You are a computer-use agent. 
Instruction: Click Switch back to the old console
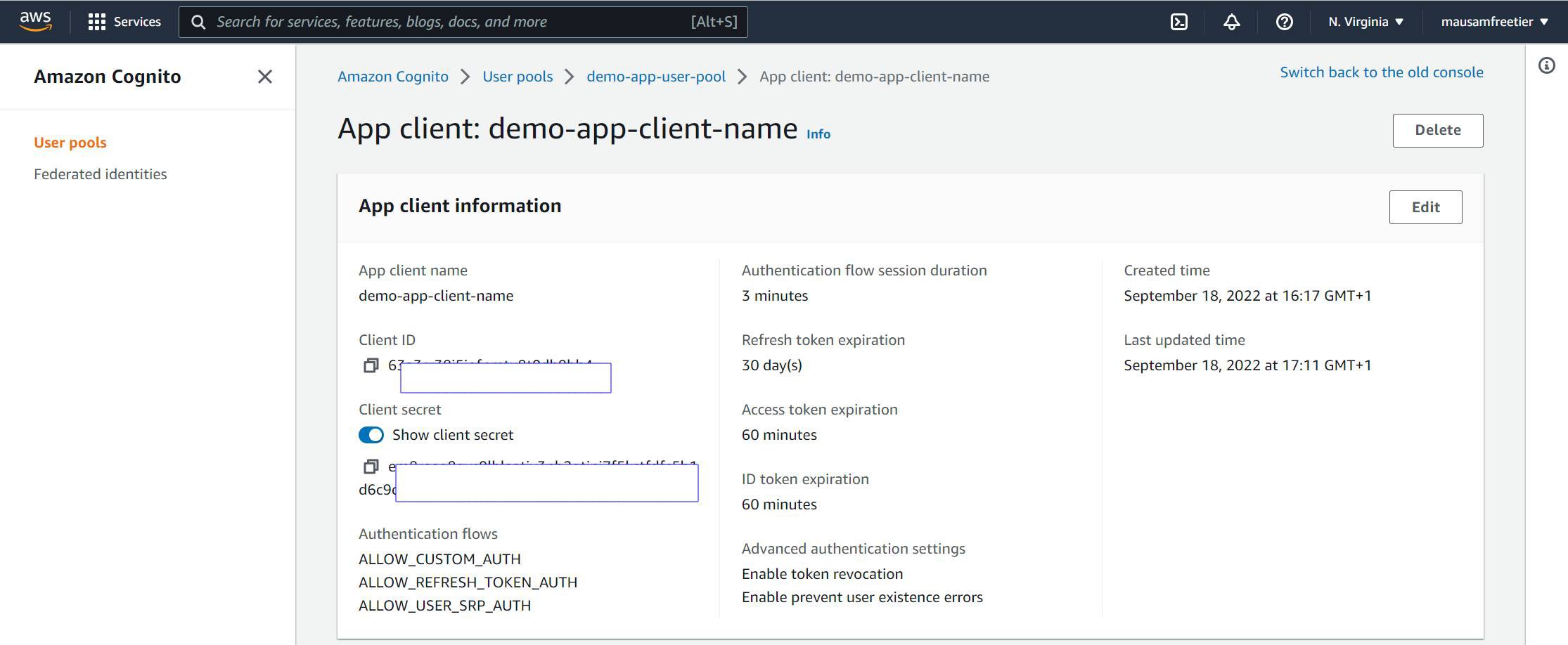tap(1381, 72)
